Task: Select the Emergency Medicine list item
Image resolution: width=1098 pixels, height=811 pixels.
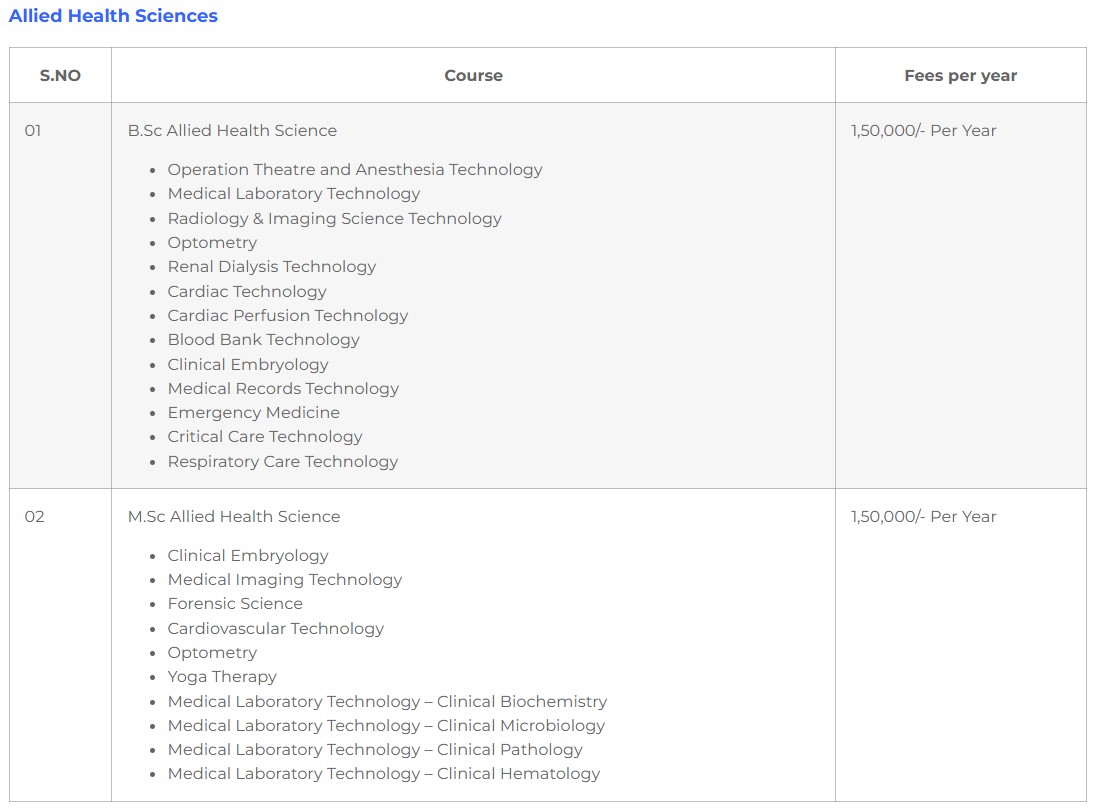Action: 254,412
